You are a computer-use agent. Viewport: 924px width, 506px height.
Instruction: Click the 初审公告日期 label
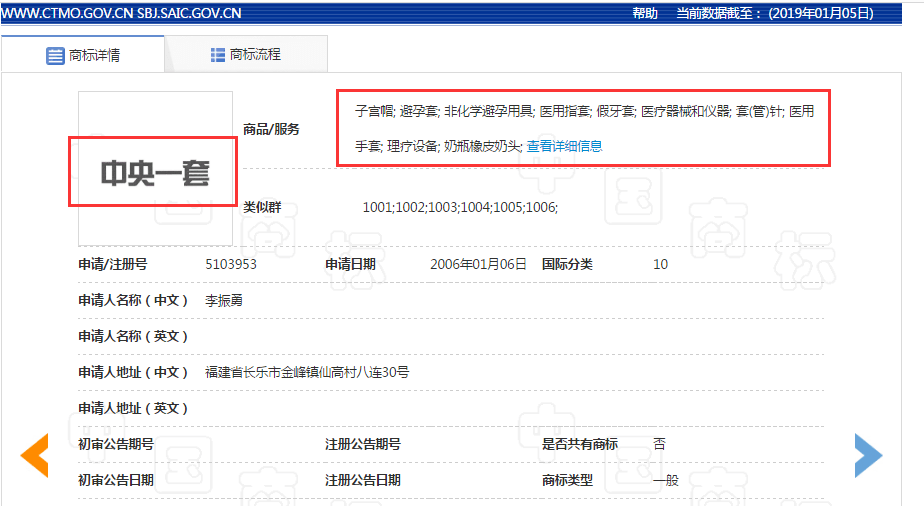(x=116, y=480)
